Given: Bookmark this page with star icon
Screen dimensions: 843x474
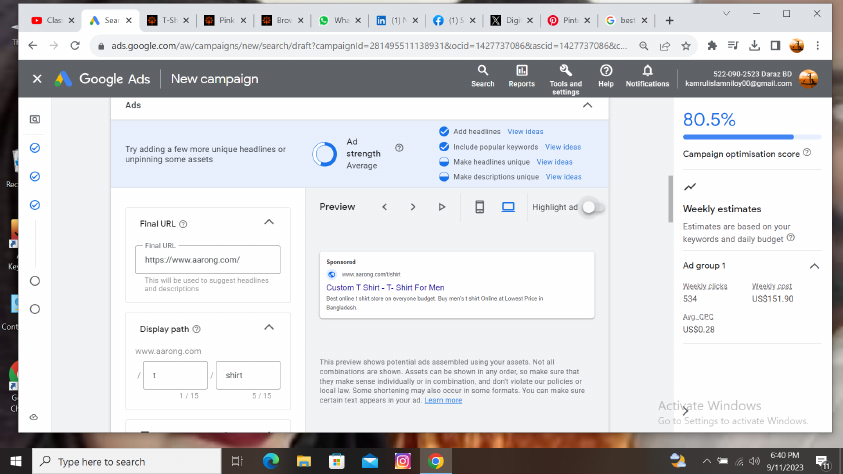Looking at the screenshot, I should 686,46.
